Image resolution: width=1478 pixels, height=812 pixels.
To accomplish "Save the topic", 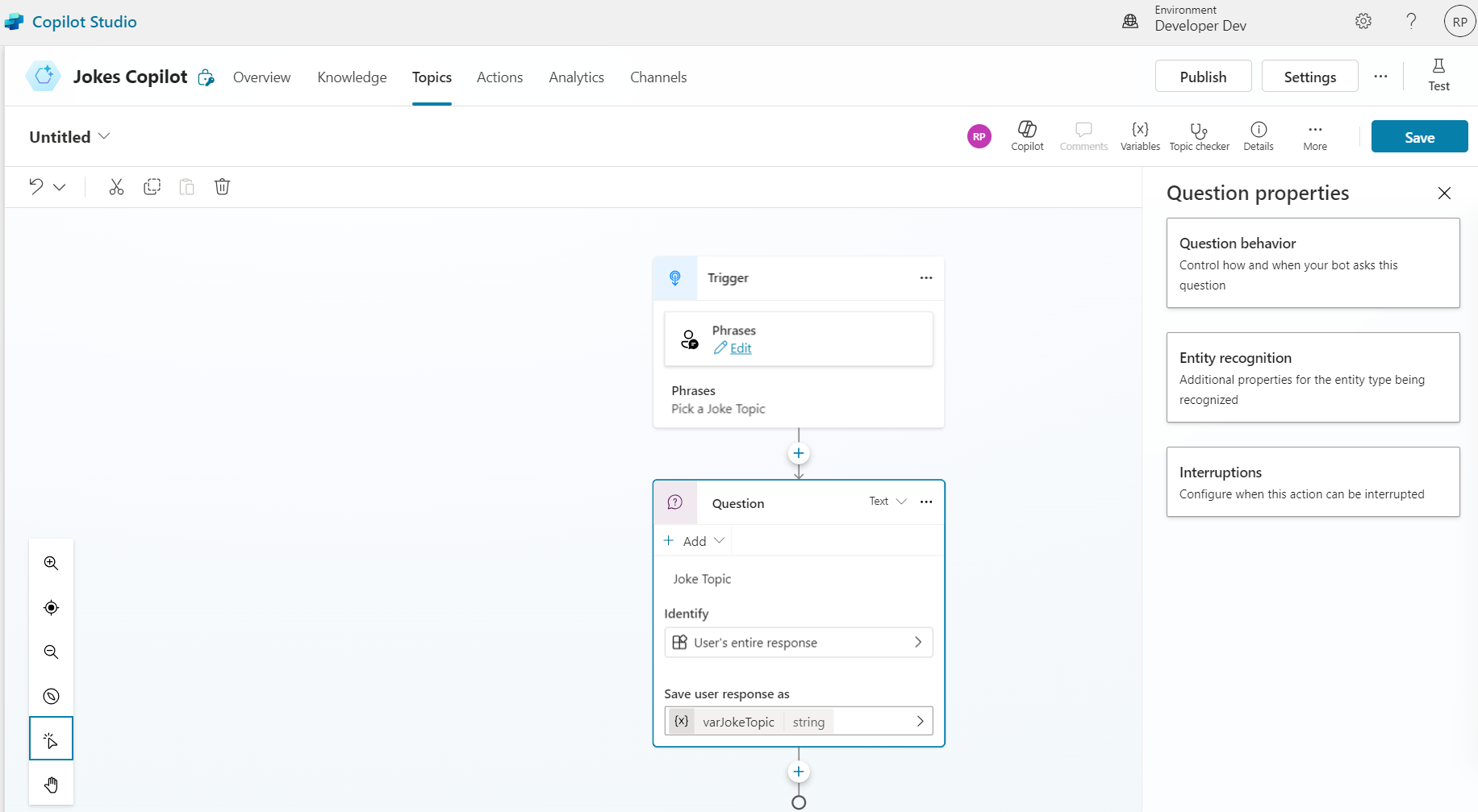I will coord(1419,137).
